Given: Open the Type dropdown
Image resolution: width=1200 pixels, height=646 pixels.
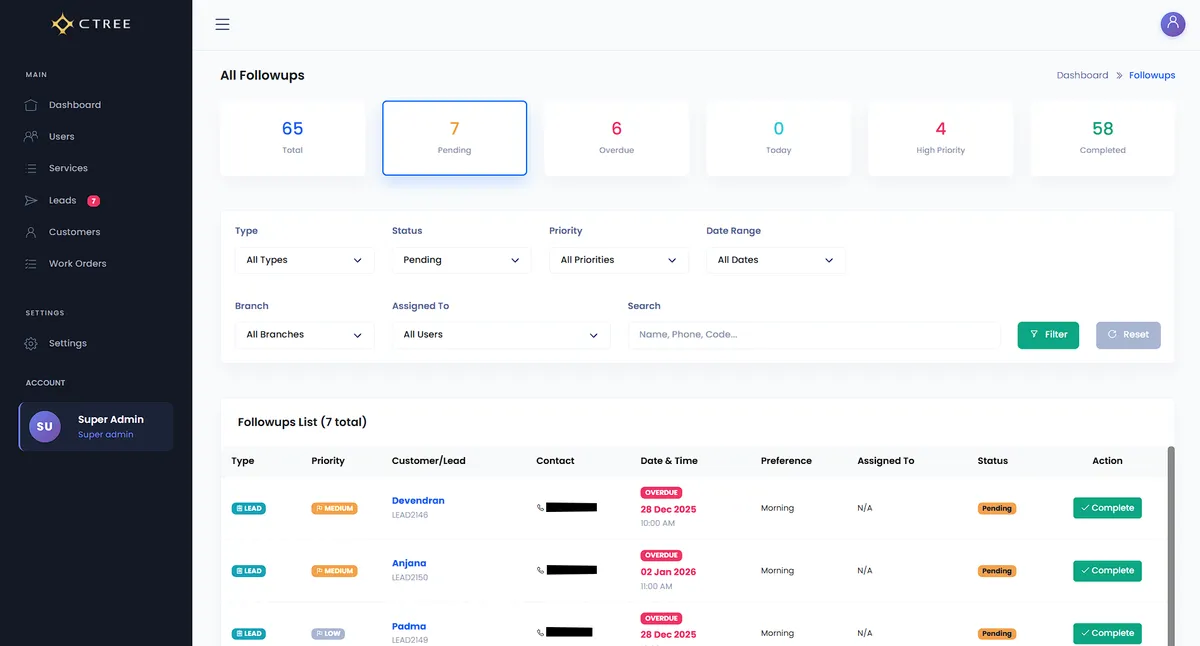Looking at the screenshot, I should click(304, 260).
